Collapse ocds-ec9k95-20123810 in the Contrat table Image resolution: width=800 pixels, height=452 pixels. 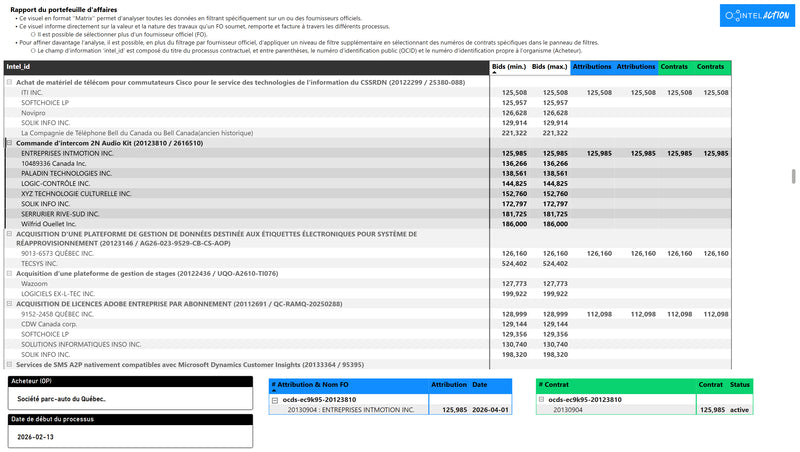tap(542, 400)
